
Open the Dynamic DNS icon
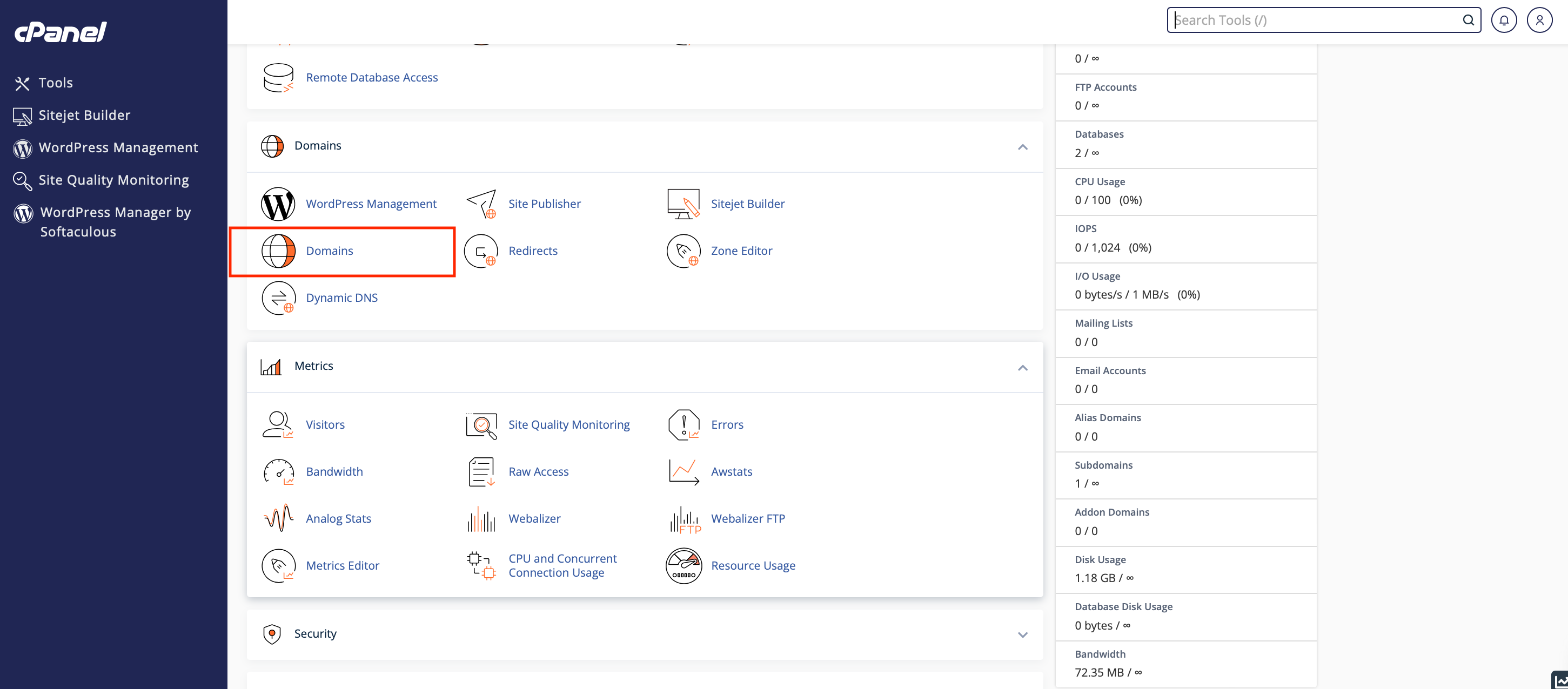(278, 298)
